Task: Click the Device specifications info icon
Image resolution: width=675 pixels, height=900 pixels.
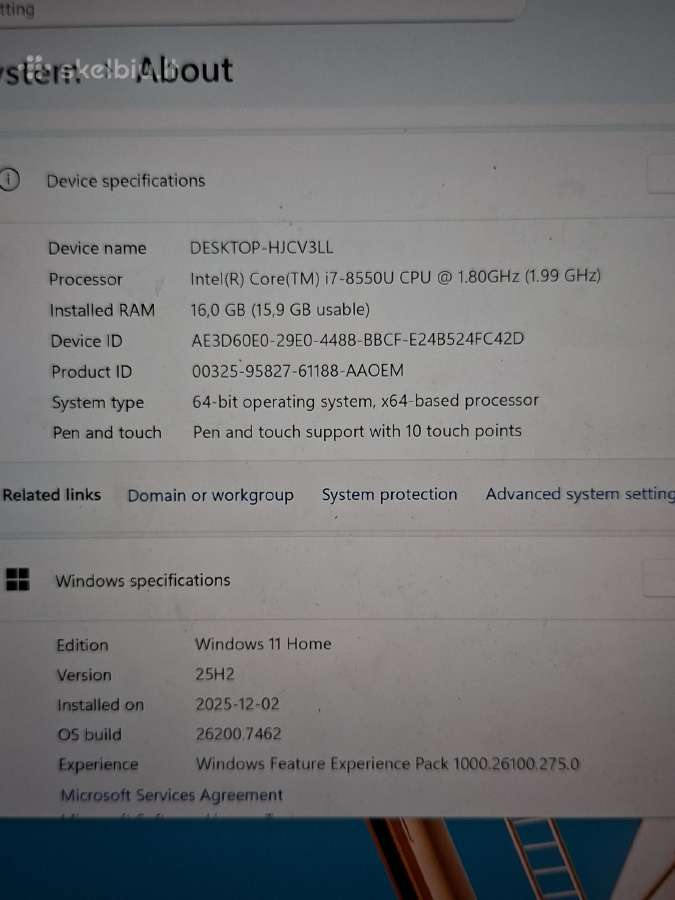Action: click(x=9, y=180)
